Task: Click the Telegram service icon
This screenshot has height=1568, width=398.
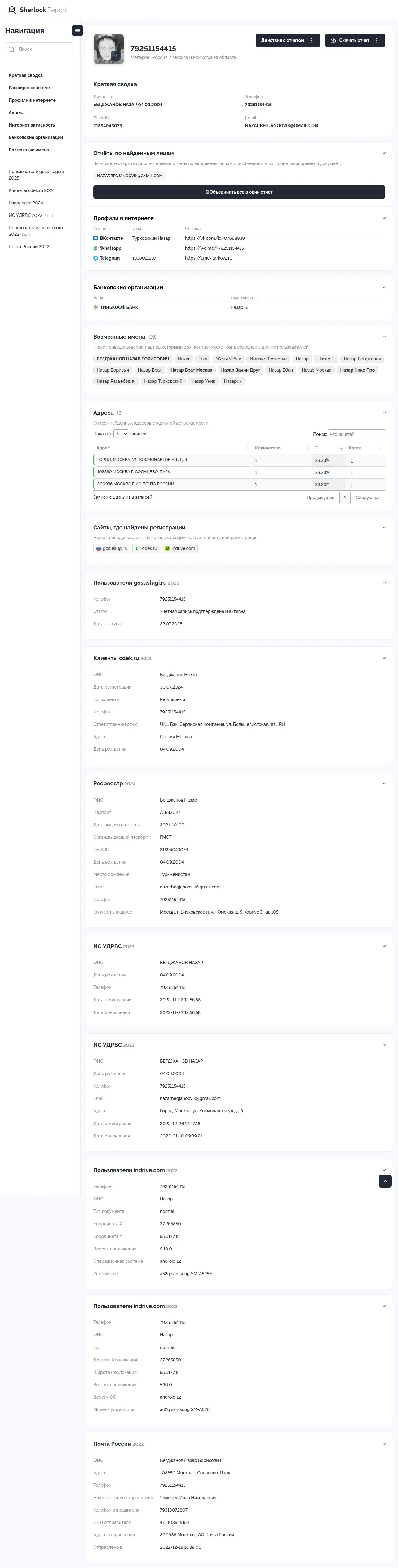Action: [95, 258]
